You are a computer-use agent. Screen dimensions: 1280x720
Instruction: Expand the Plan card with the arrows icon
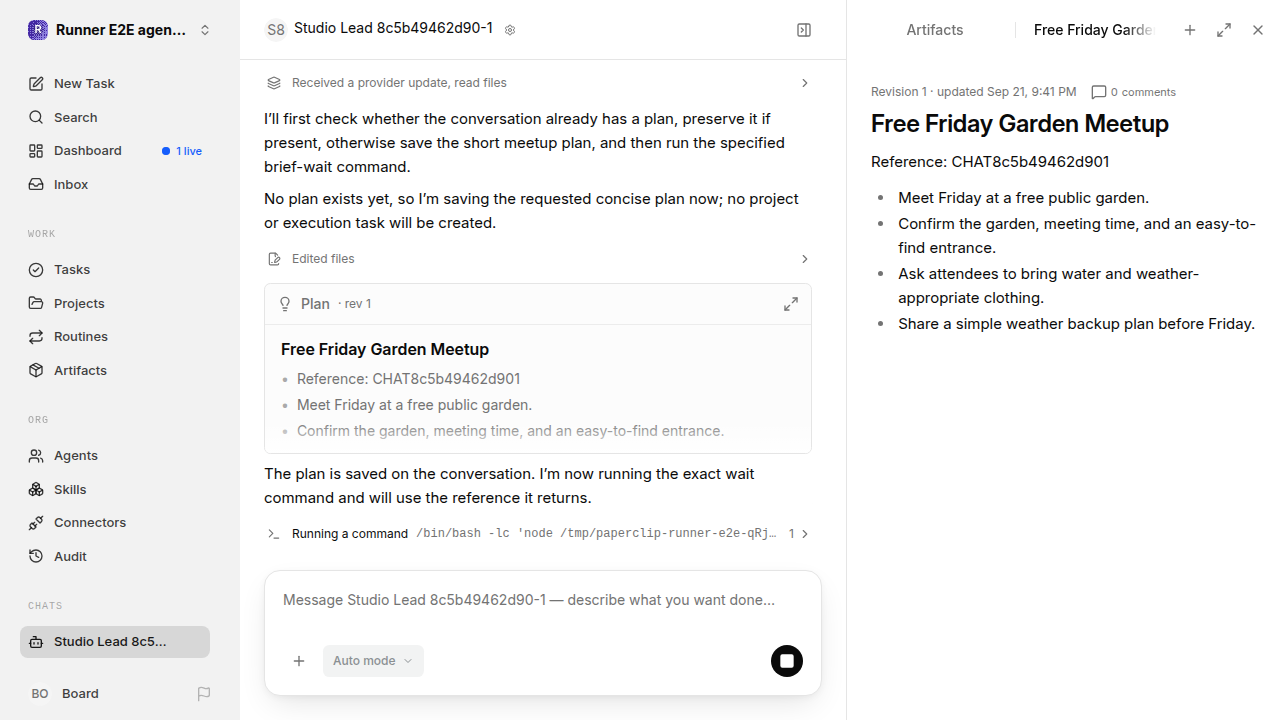tap(791, 304)
